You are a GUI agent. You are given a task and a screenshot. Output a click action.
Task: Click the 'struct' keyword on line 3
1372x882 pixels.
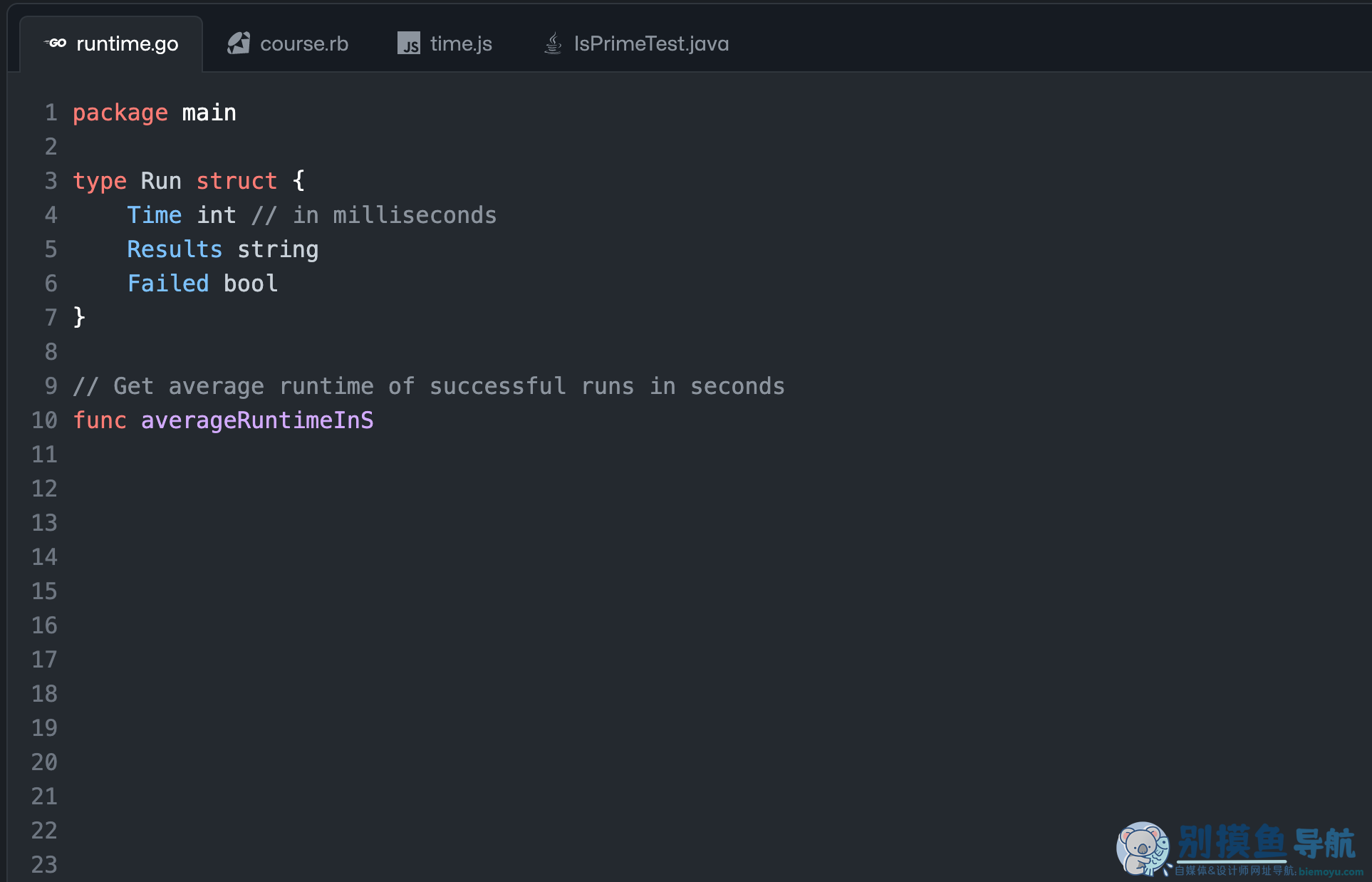coord(237,181)
